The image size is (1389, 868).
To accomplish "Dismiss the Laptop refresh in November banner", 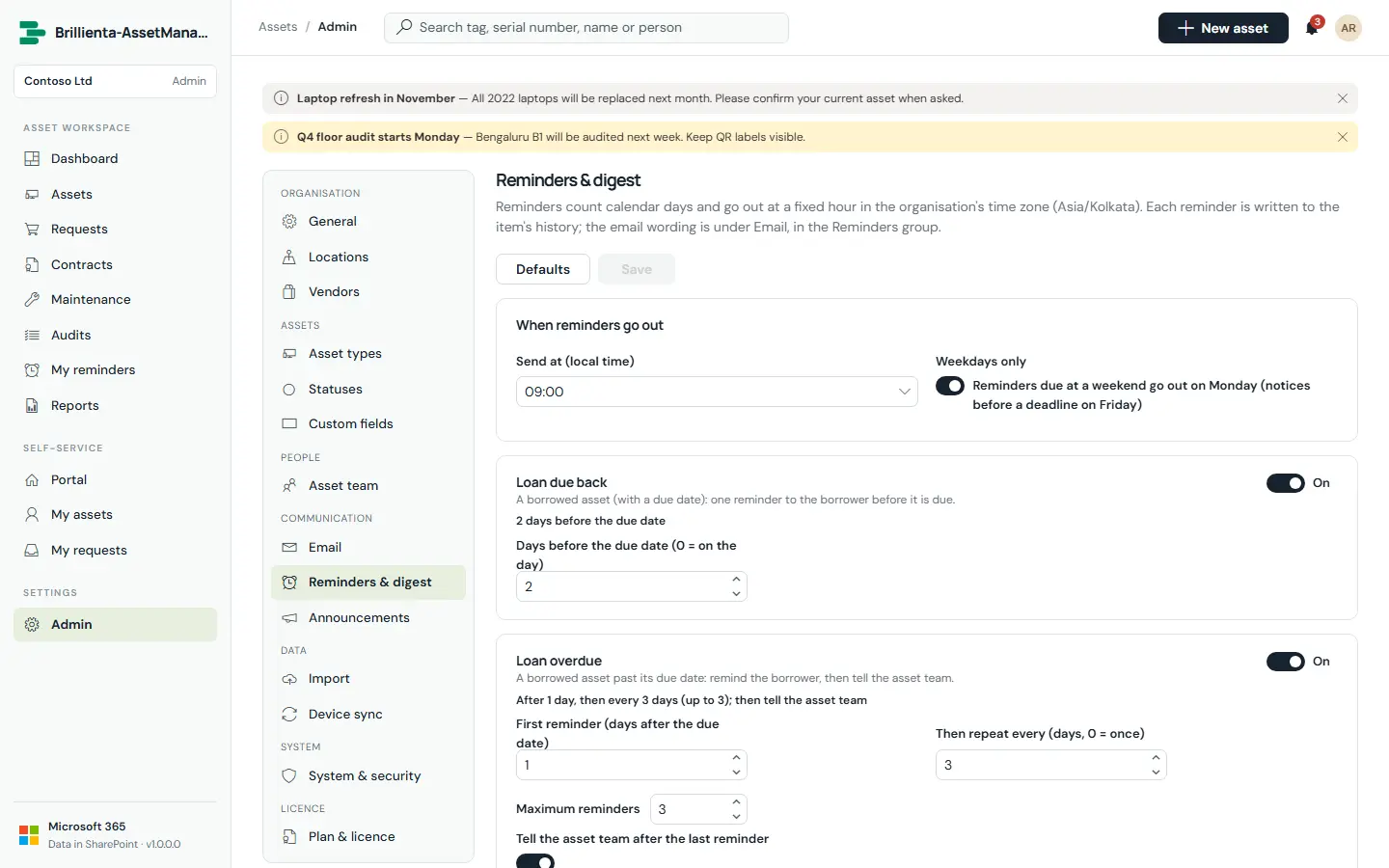I will pos(1343,98).
